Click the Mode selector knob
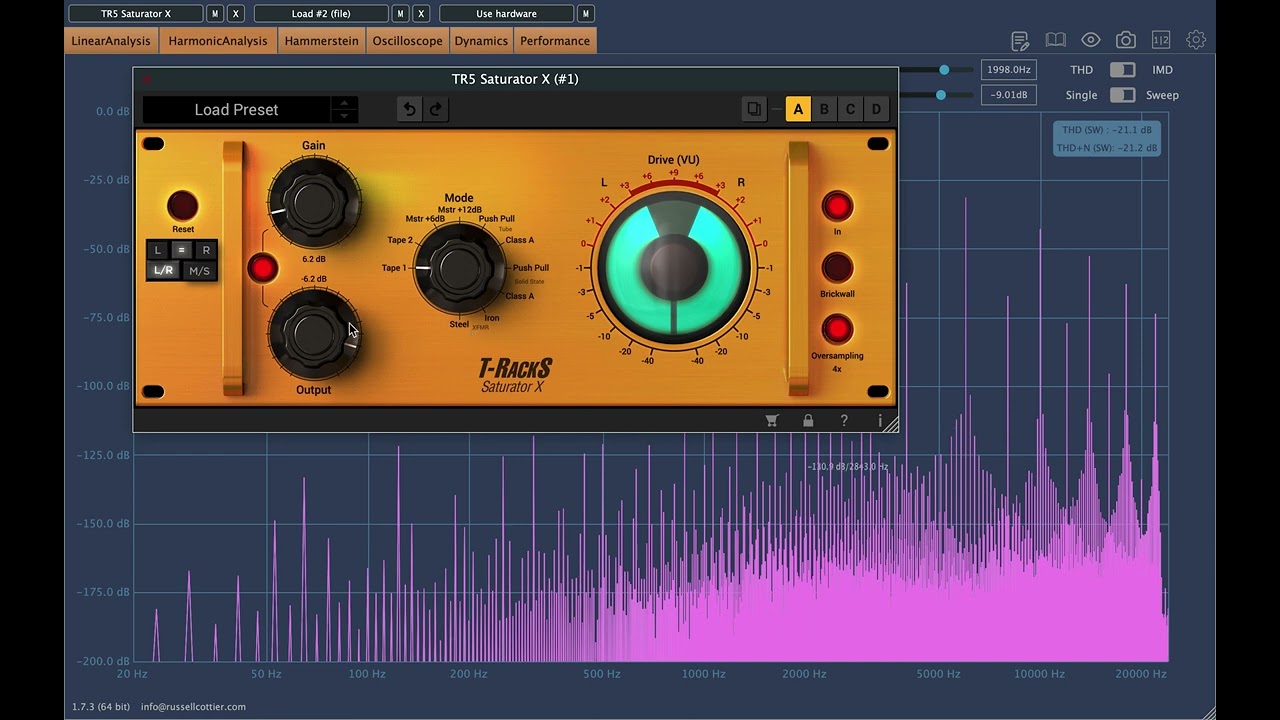 point(459,268)
